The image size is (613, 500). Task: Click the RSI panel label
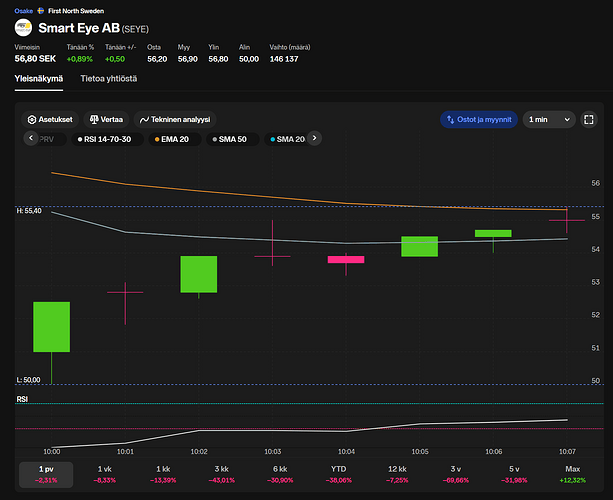pos(22,399)
